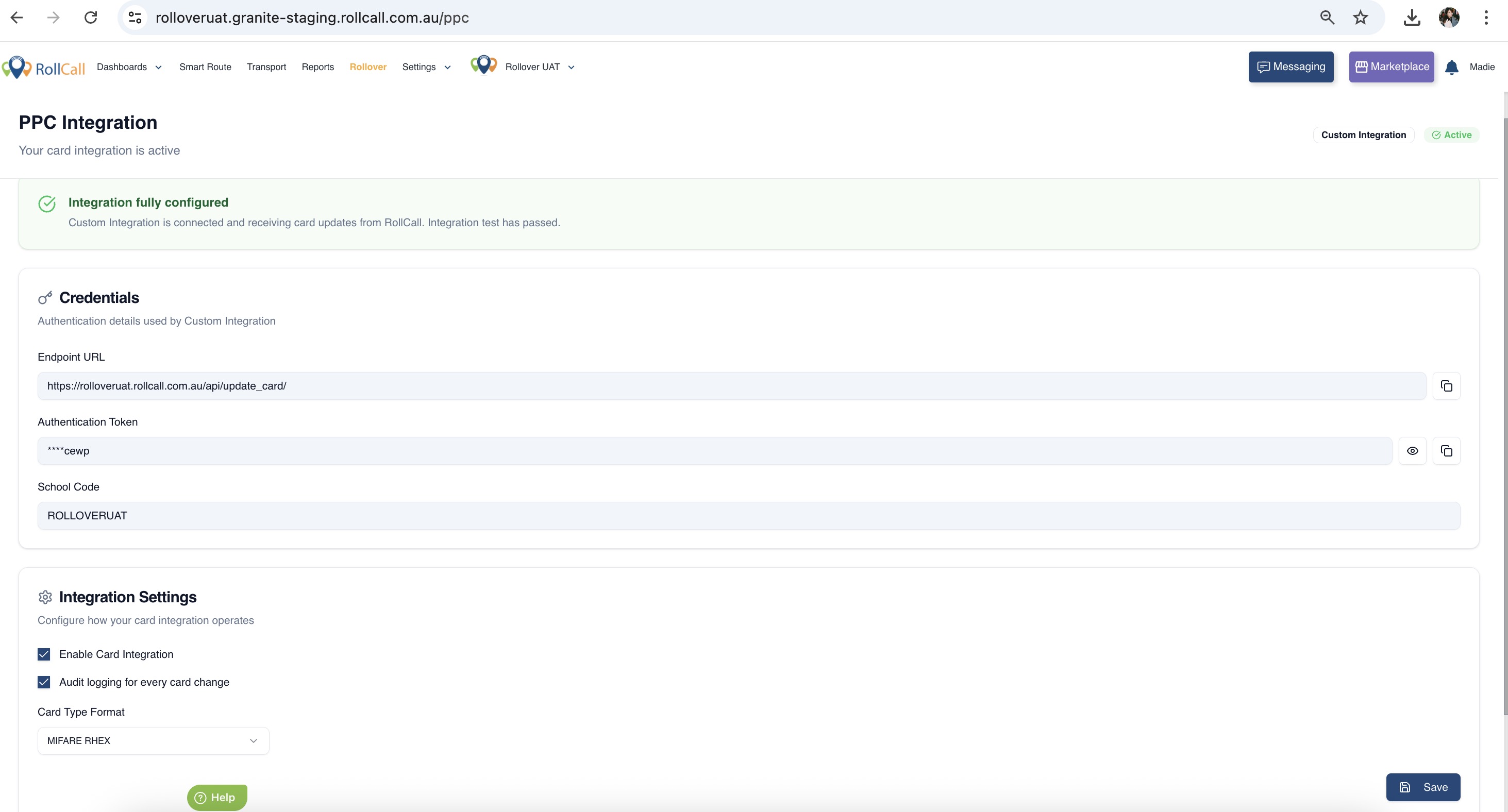The height and width of the screenshot is (812, 1508).
Task: Click the notification bell icon
Action: click(x=1451, y=67)
